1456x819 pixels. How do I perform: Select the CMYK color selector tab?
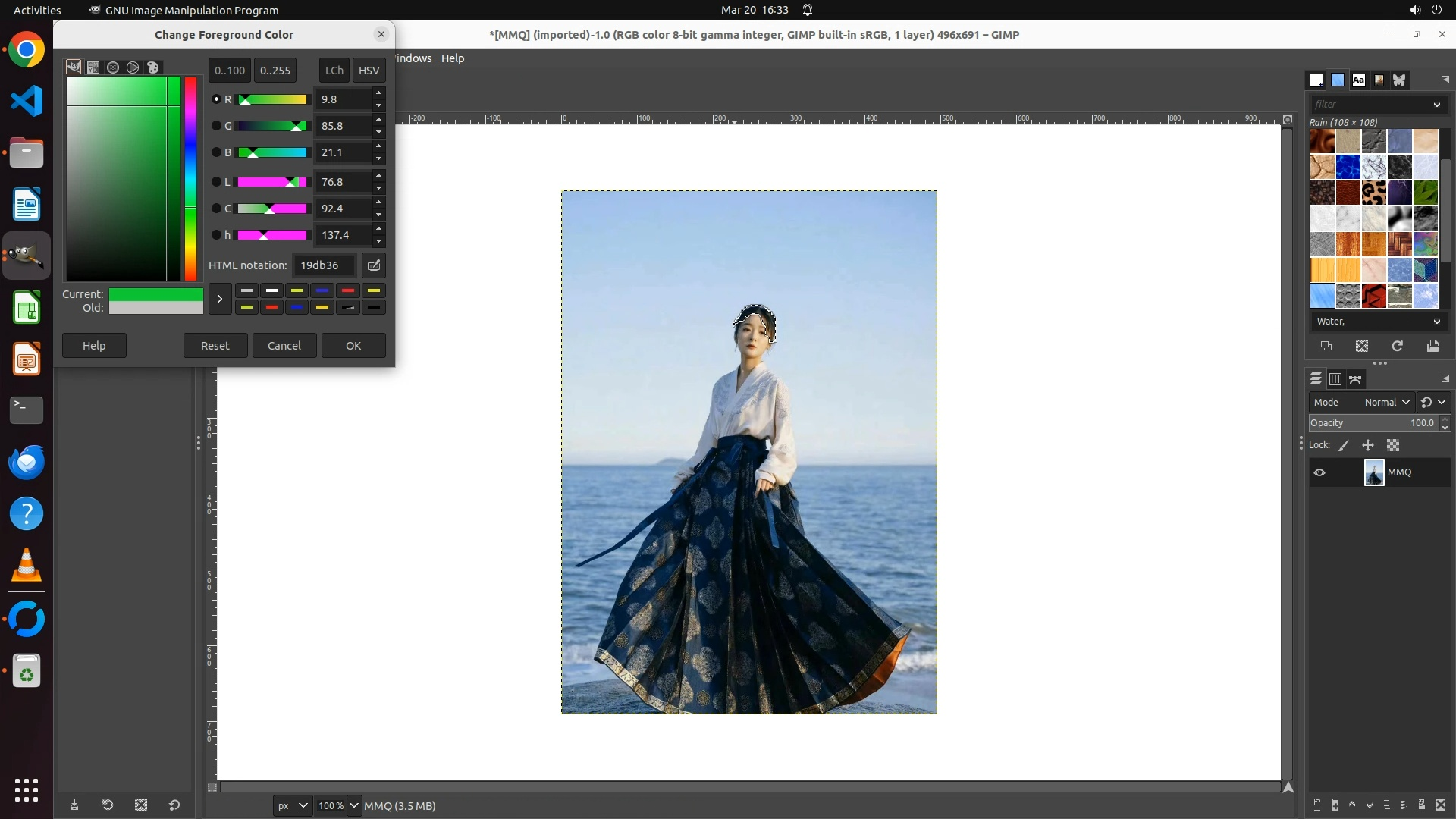[x=93, y=67]
